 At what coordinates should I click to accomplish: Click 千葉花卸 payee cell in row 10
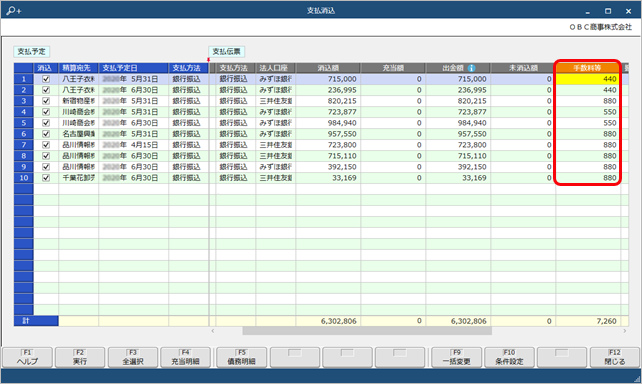tap(79, 178)
